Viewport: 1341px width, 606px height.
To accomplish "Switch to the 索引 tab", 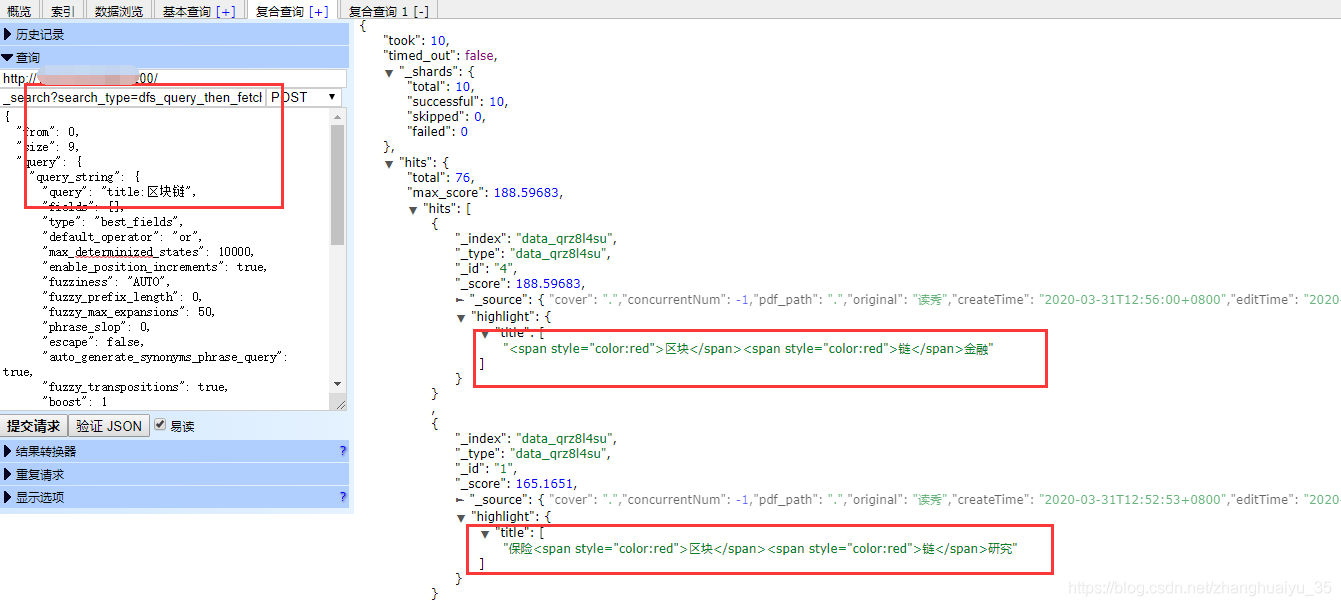I will [x=63, y=11].
